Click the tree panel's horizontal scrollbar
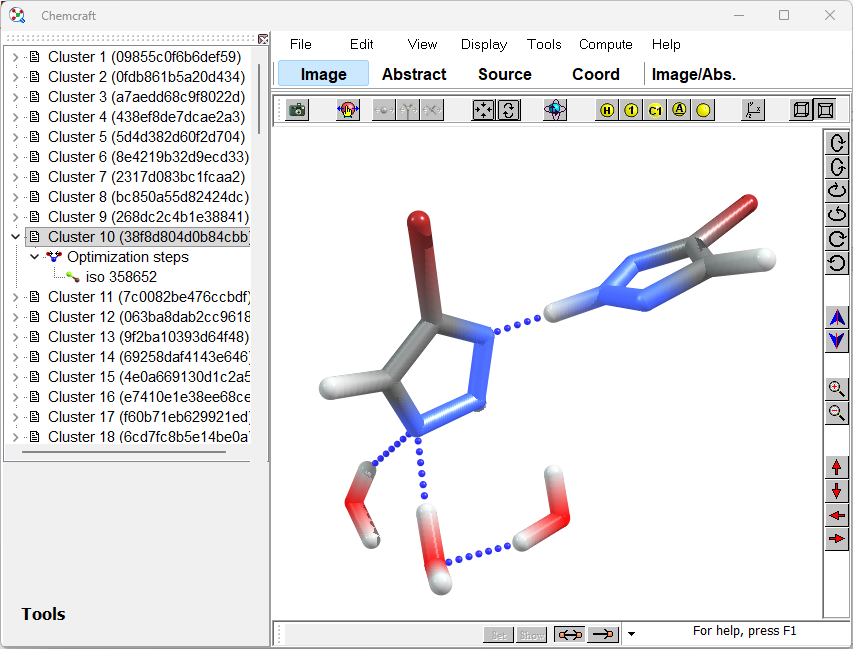The image size is (853, 649). pos(123,452)
